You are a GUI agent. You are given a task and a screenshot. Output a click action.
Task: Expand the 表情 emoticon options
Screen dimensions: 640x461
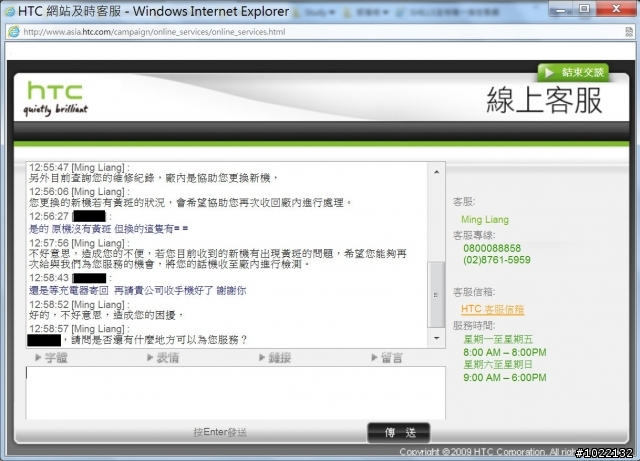163,358
